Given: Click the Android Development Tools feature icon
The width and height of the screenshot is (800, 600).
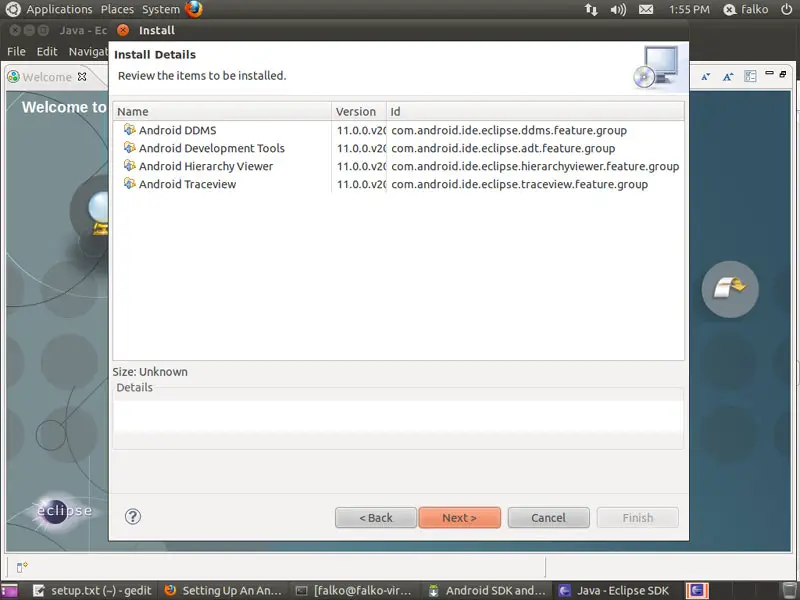Looking at the screenshot, I should click(130, 147).
